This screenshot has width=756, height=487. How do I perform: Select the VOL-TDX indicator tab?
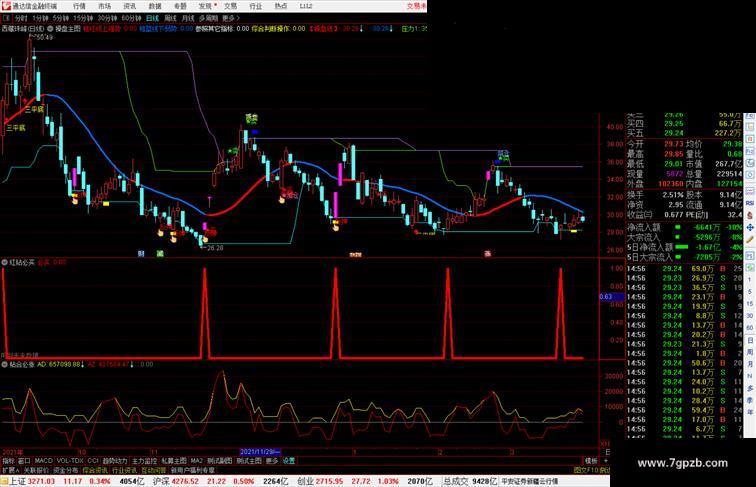click(70, 461)
